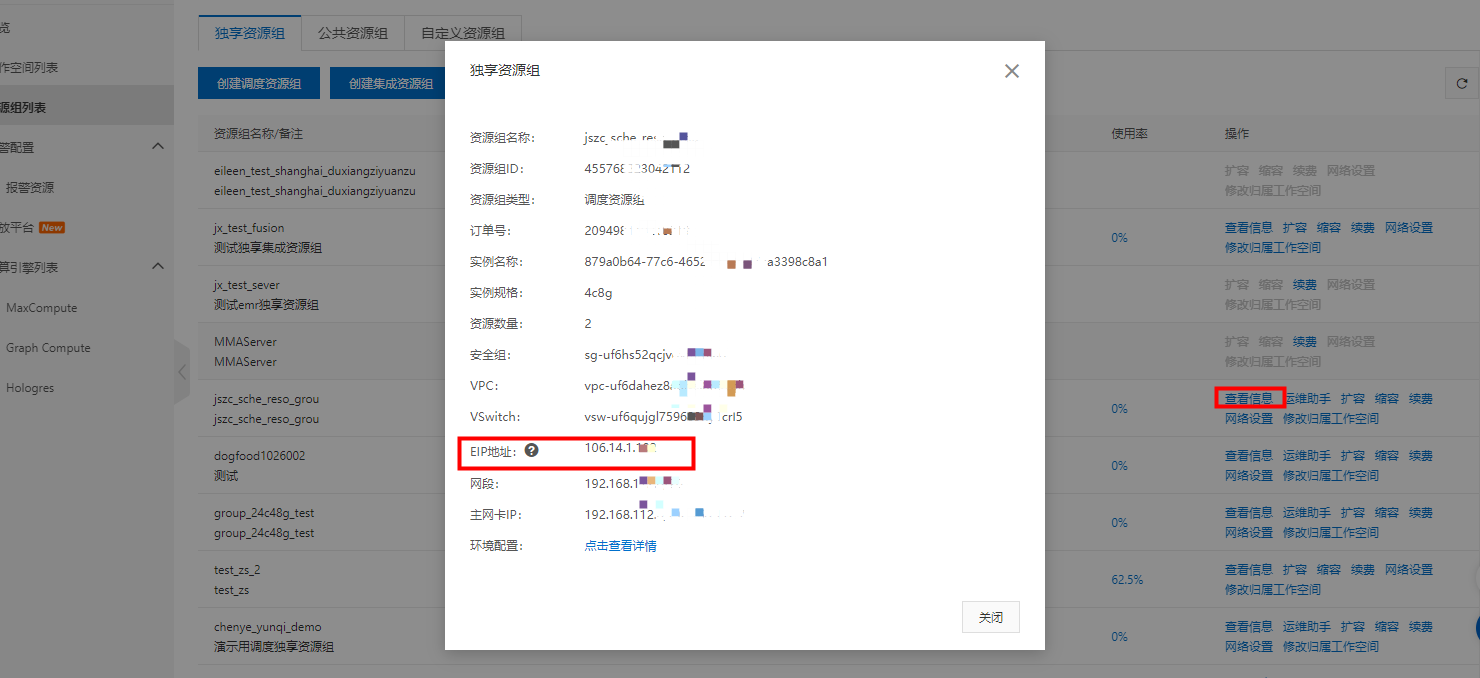Select the dogfood1026002 resource group name
Viewport: 1480px width, 678px height.
point(259,456)
